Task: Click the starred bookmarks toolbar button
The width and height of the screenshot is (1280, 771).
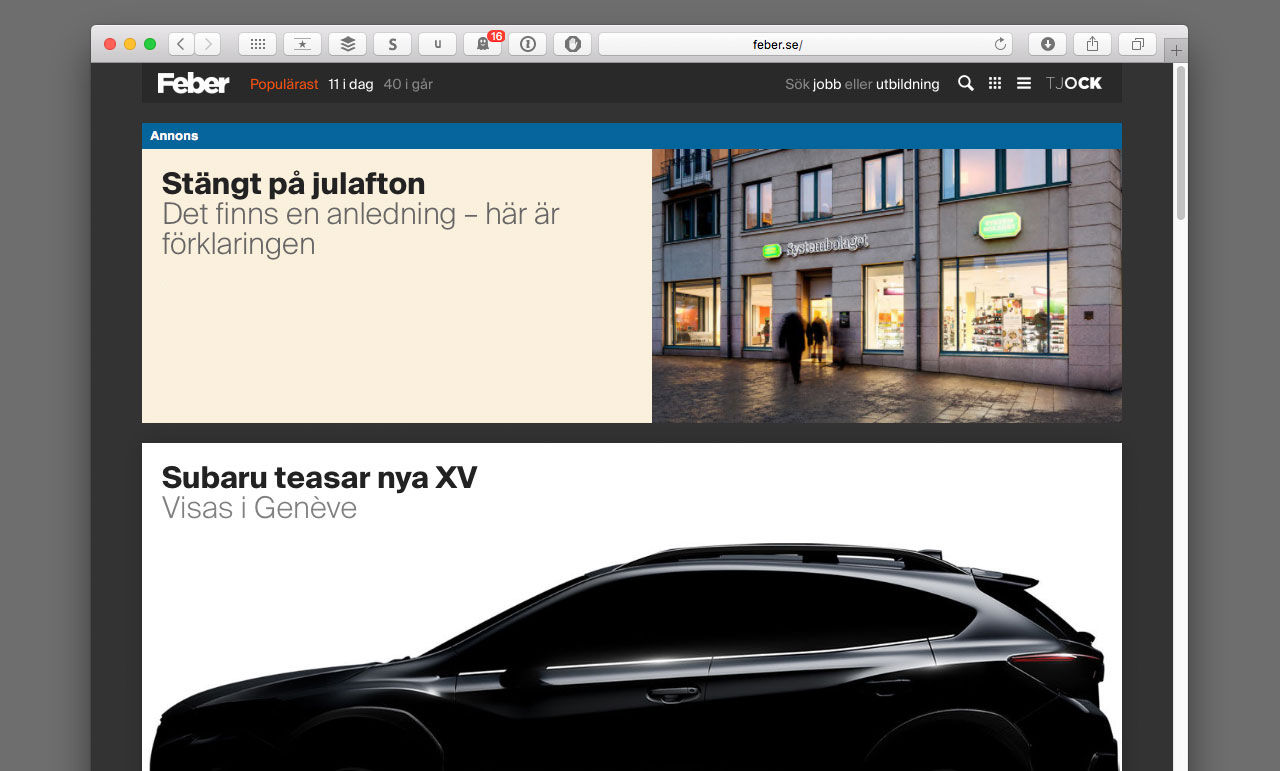Action: (x=302, y=44)
